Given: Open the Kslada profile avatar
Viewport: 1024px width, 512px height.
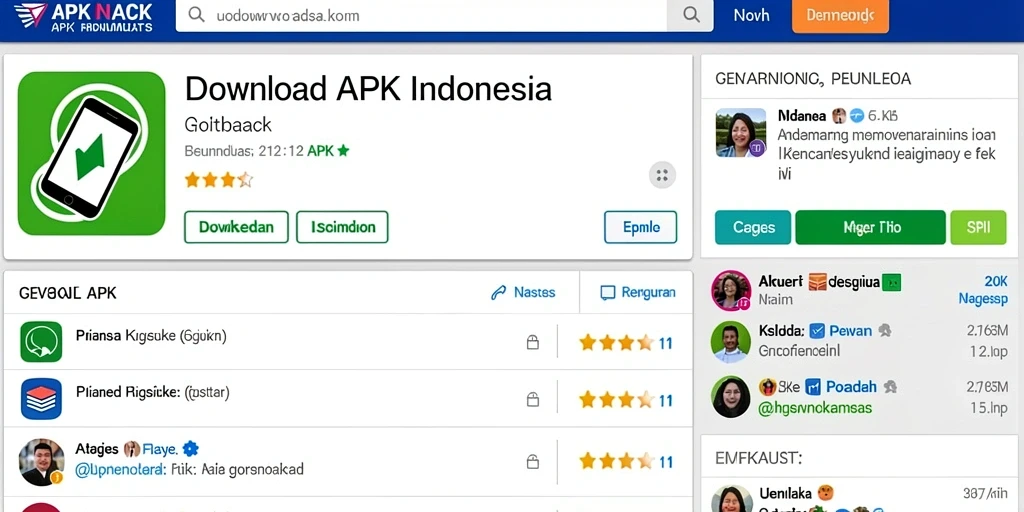Looking at the screenshot, I should tap(731, 342).
